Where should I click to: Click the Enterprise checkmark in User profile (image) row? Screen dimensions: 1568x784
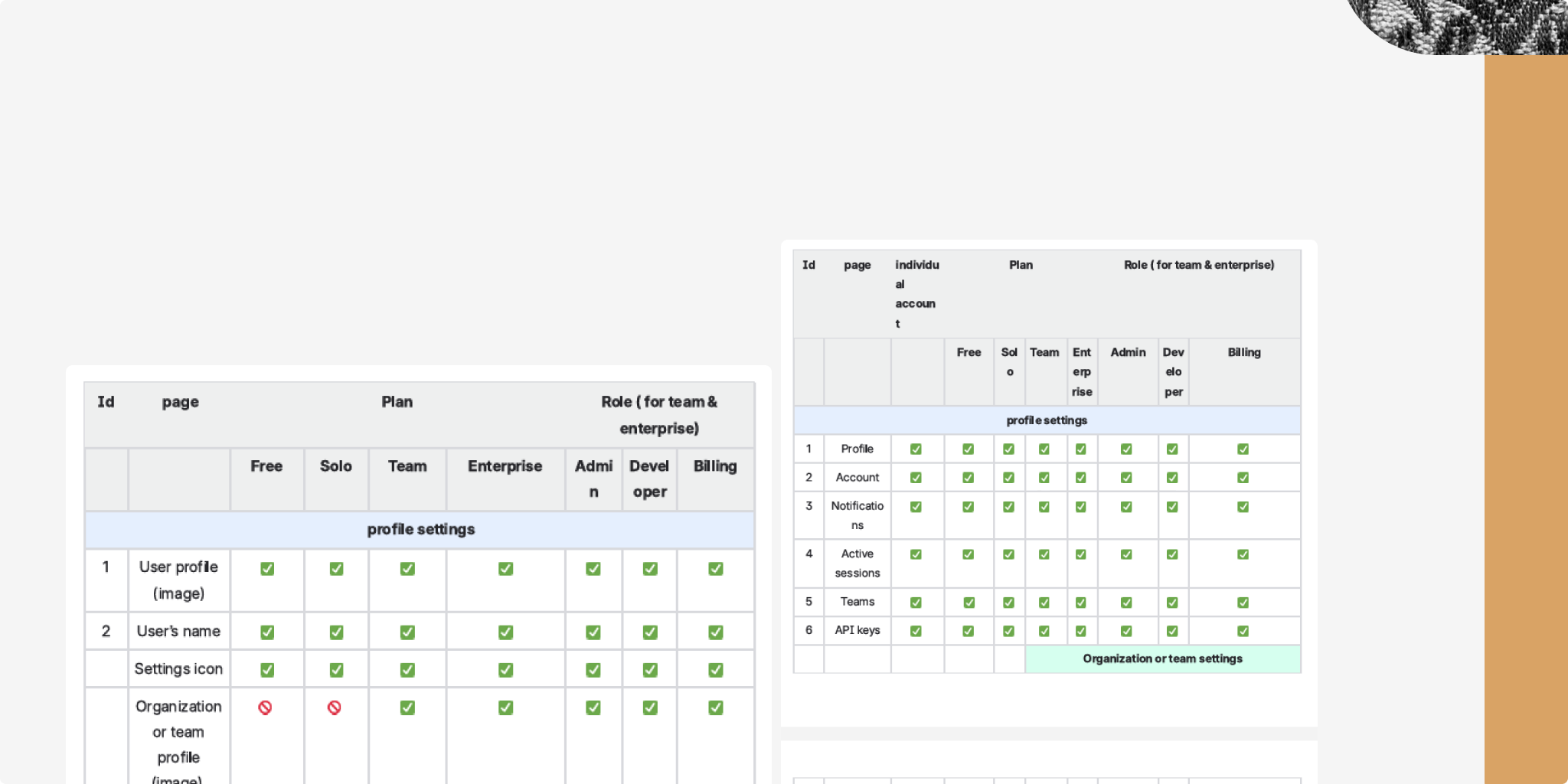click(505, 568)
